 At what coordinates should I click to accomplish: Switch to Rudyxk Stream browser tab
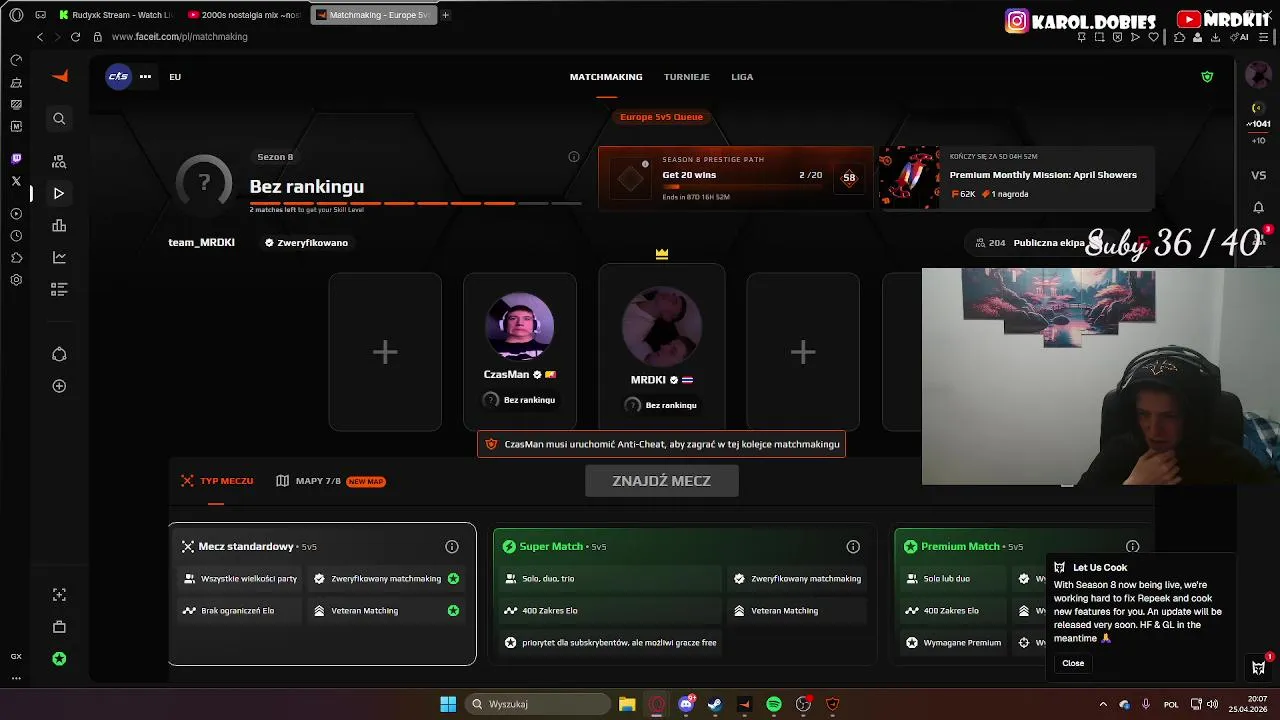tap(114, 15)
